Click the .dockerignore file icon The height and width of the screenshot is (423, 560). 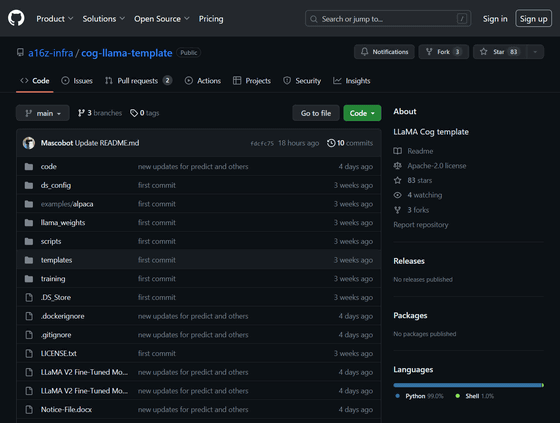coord(29,316)
